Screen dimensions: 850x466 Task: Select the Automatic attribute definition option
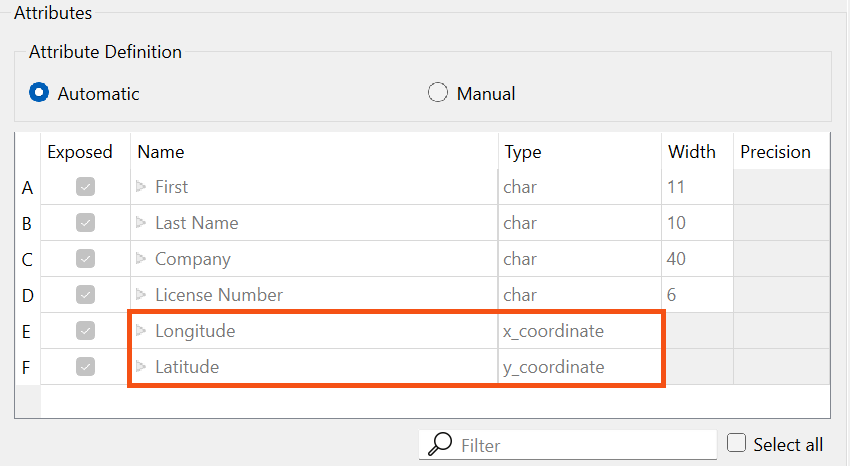point(40,94)
